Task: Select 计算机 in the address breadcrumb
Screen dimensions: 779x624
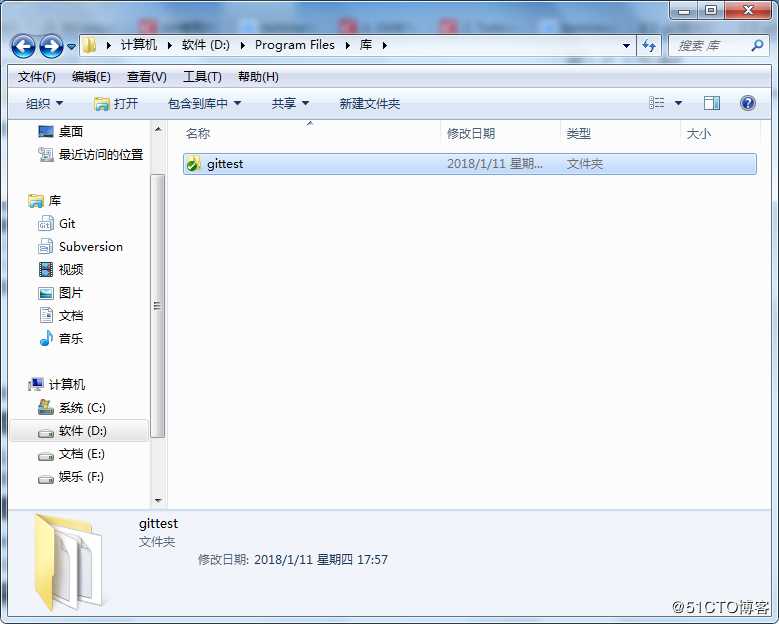Action: pos(139,45)
